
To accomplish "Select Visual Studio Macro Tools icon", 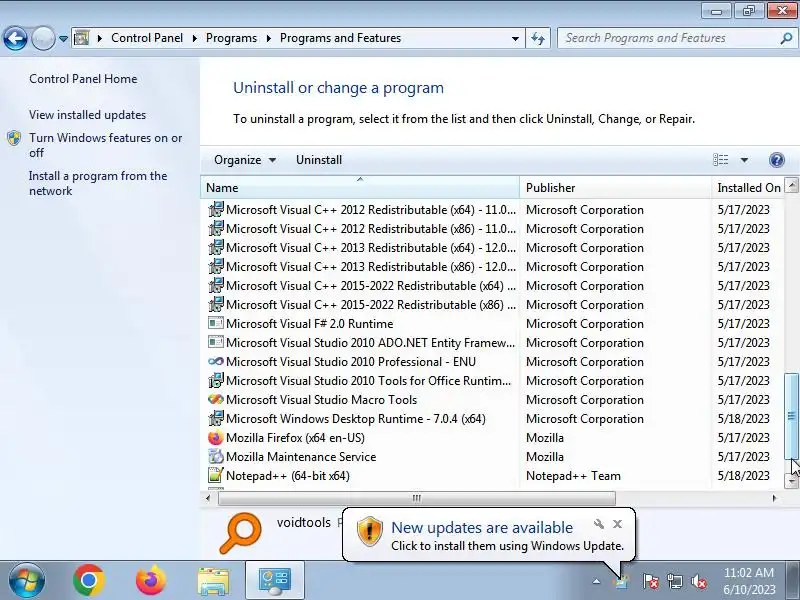I will 216,399.
